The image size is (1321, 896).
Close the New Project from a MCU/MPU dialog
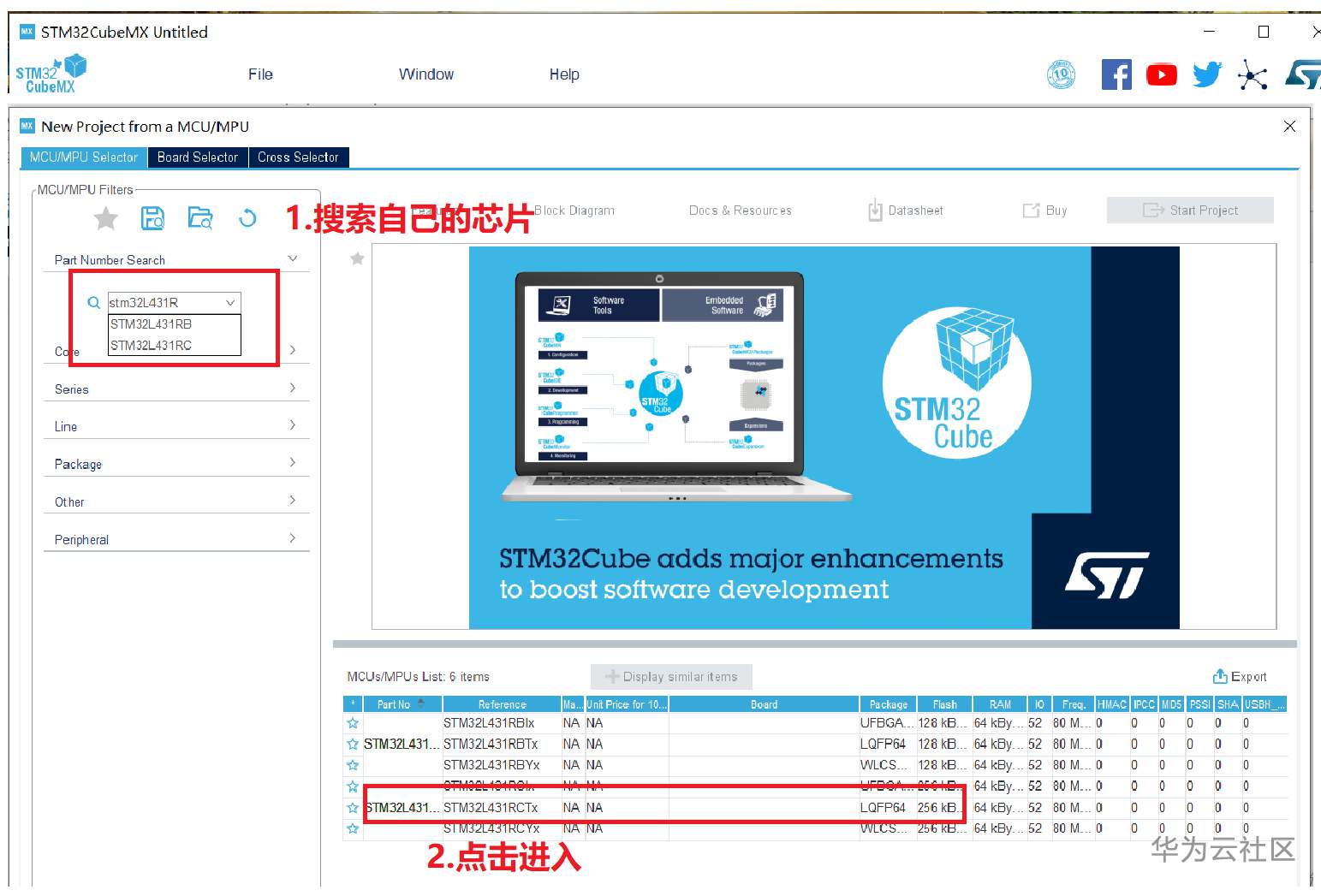1289,127
